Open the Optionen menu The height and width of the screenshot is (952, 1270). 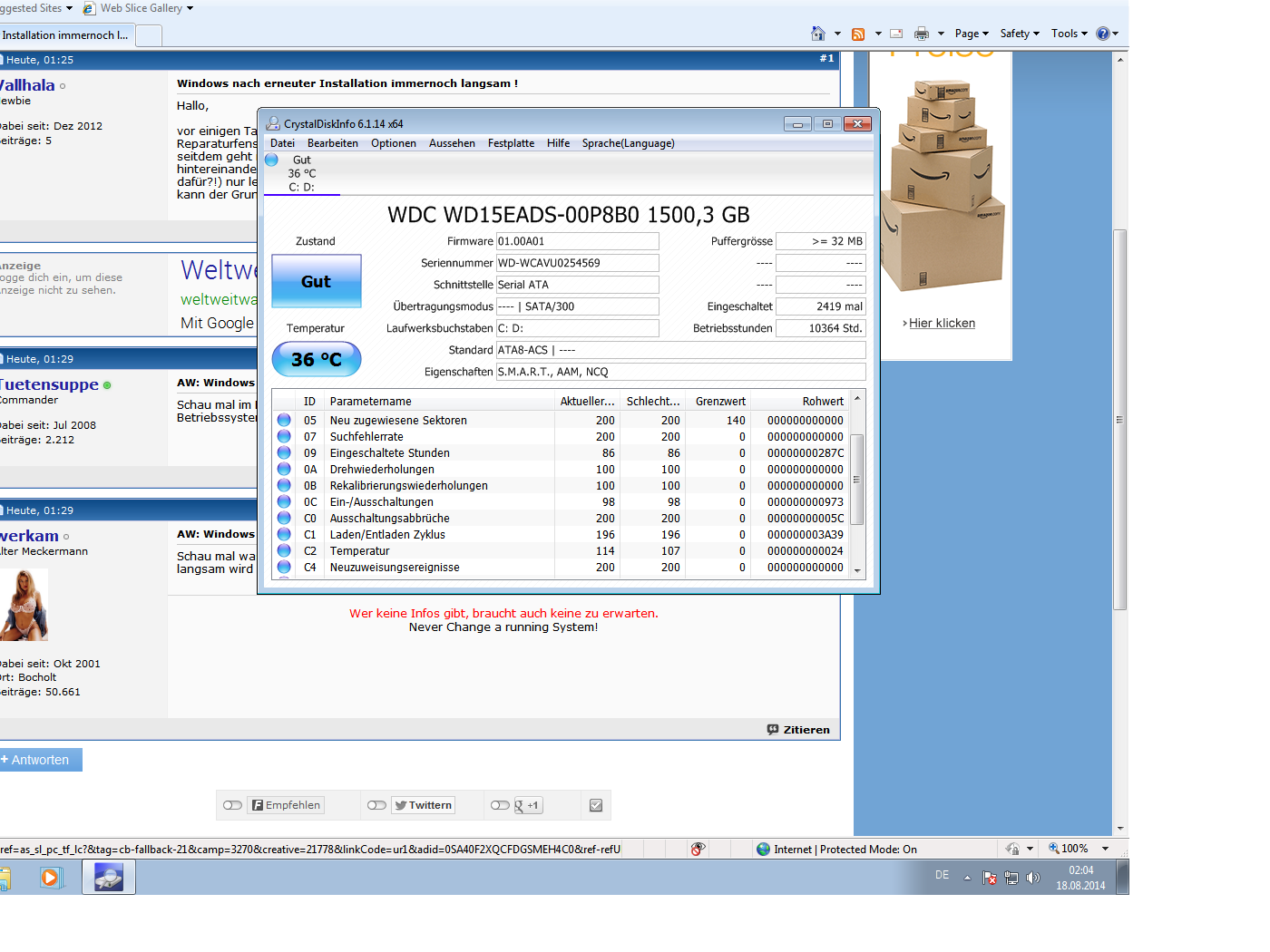click(394, 143)
